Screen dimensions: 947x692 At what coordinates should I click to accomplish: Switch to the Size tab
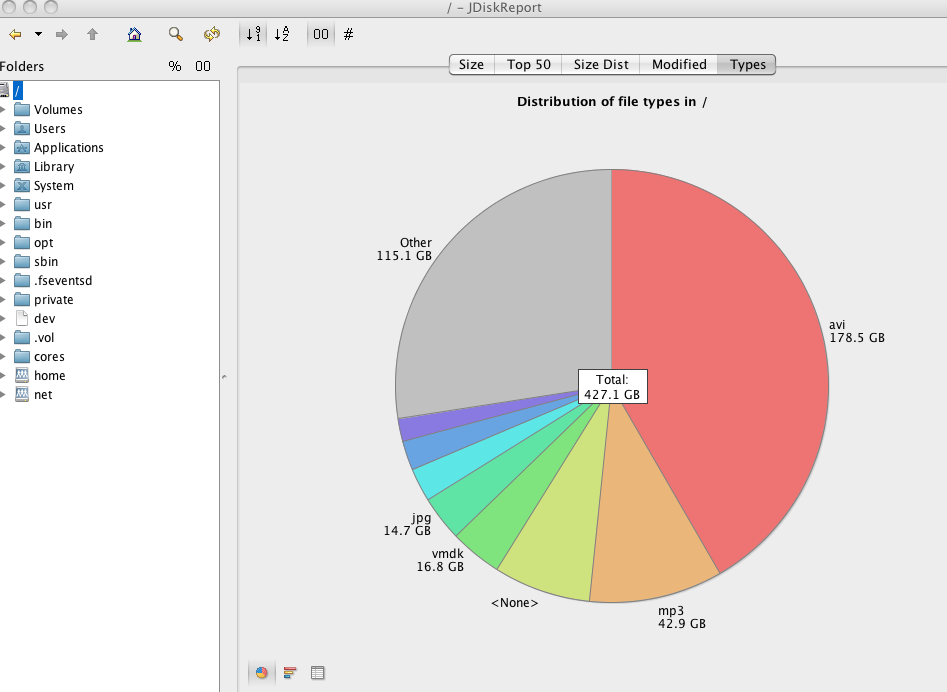[x=471, y=65]
